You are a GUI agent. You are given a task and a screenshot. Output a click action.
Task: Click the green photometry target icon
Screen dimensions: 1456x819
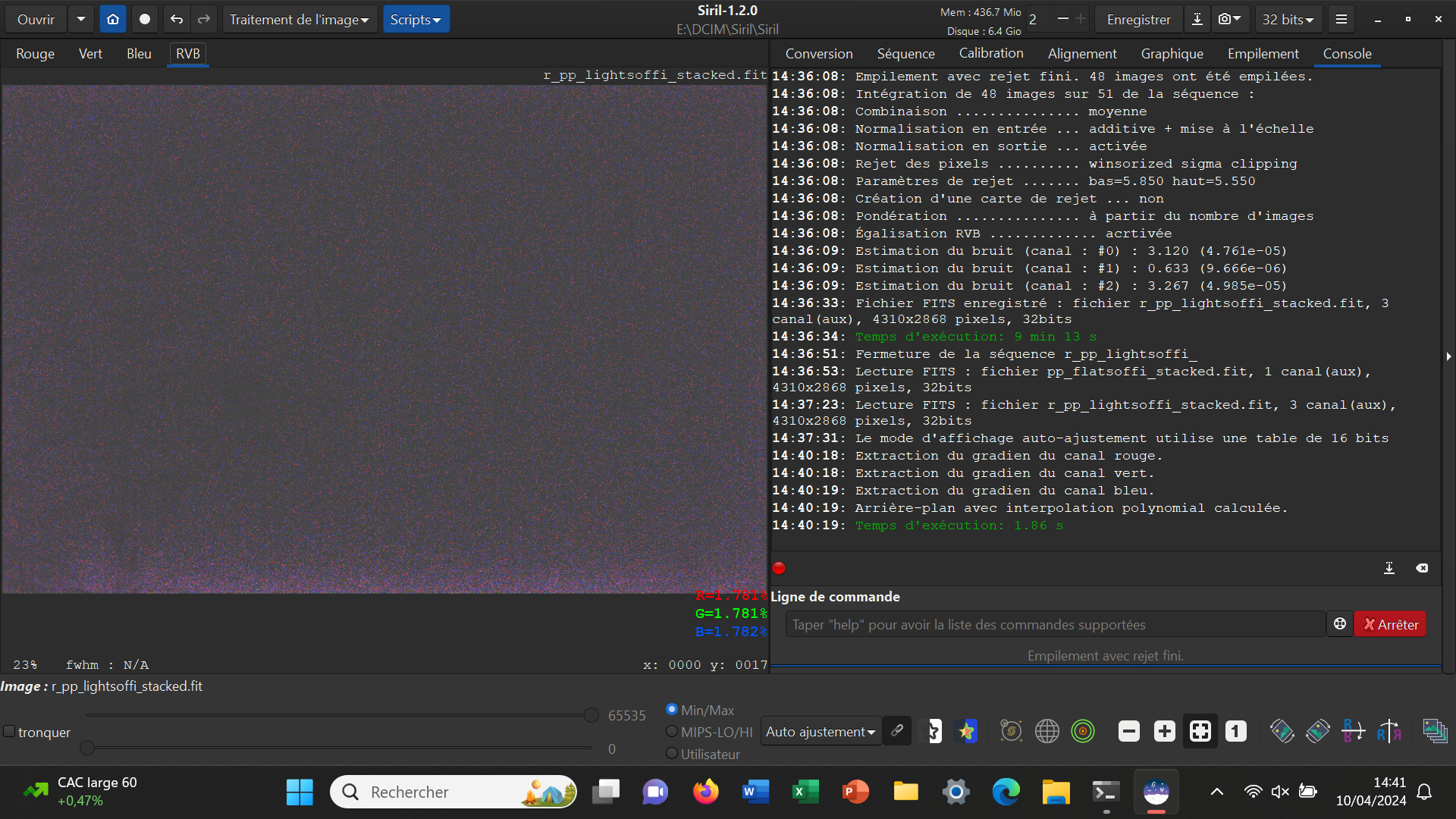pyautogui.click(x=1082, y=732)
